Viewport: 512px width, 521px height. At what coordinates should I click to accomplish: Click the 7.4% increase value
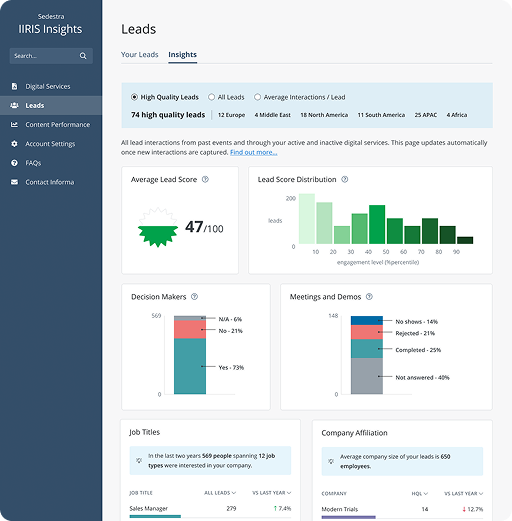(x=282, y=508)
